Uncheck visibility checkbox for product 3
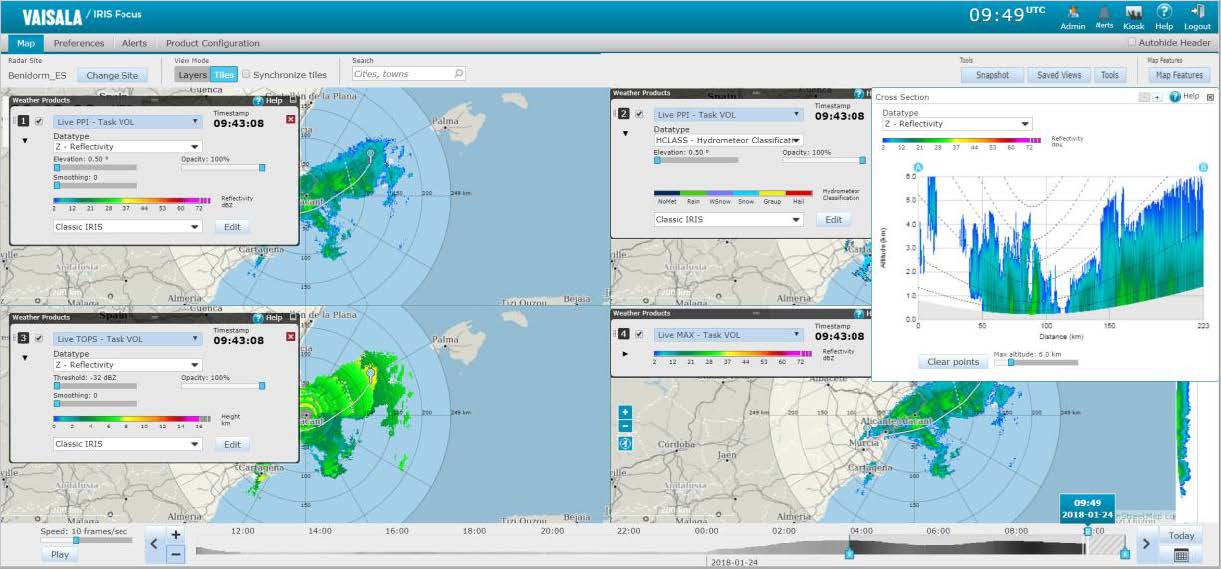This screenshot has width=1221, height=569. click(39, 338)
